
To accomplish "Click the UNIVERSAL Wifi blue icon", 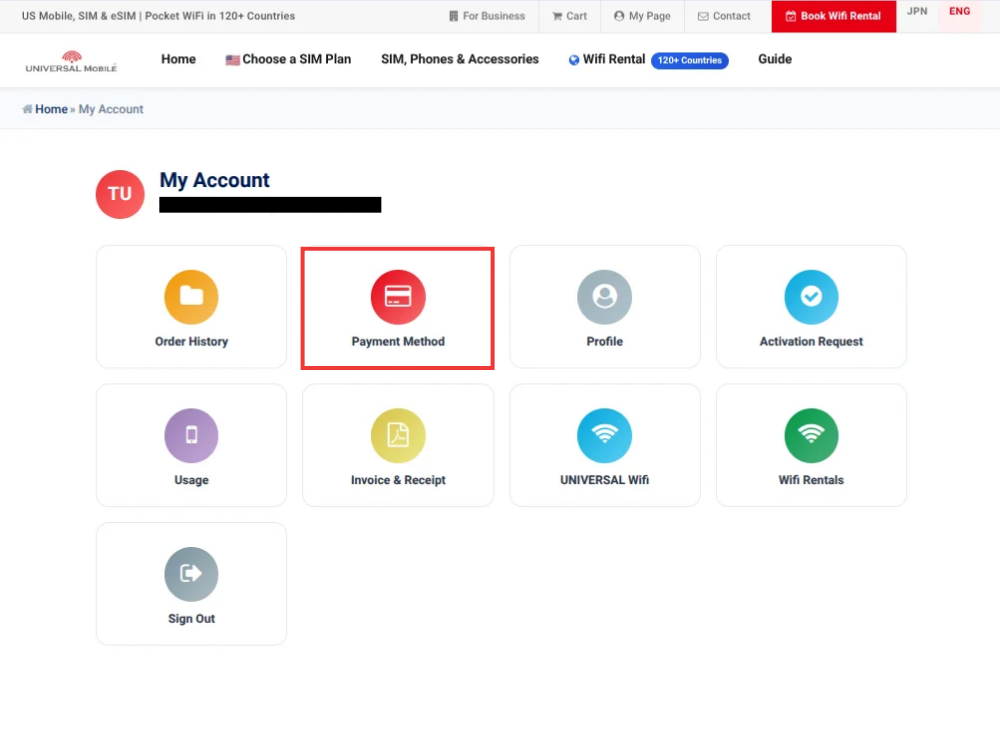I will pos(605,435).
